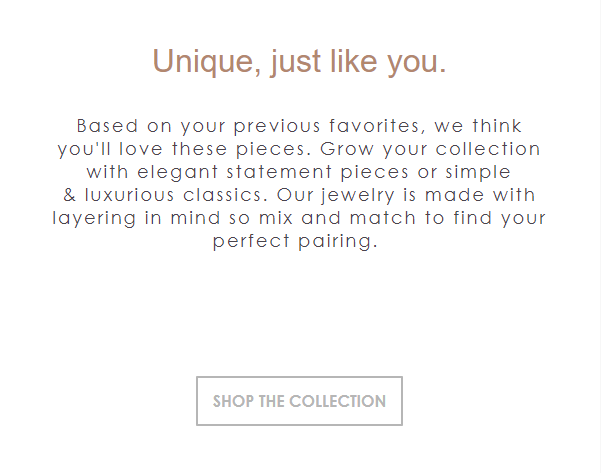
Task: Click the line 'Based on your previous favorites'
Action: pyautogui.click(x=299, y=127)
